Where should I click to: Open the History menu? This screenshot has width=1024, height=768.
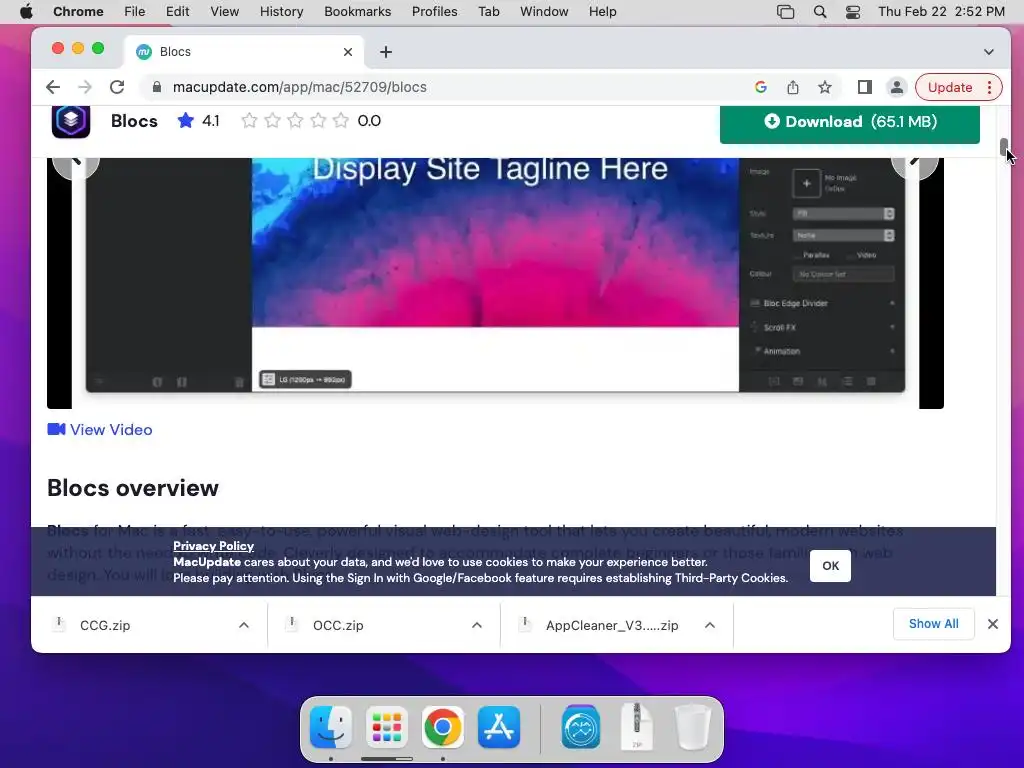(281, 12)
